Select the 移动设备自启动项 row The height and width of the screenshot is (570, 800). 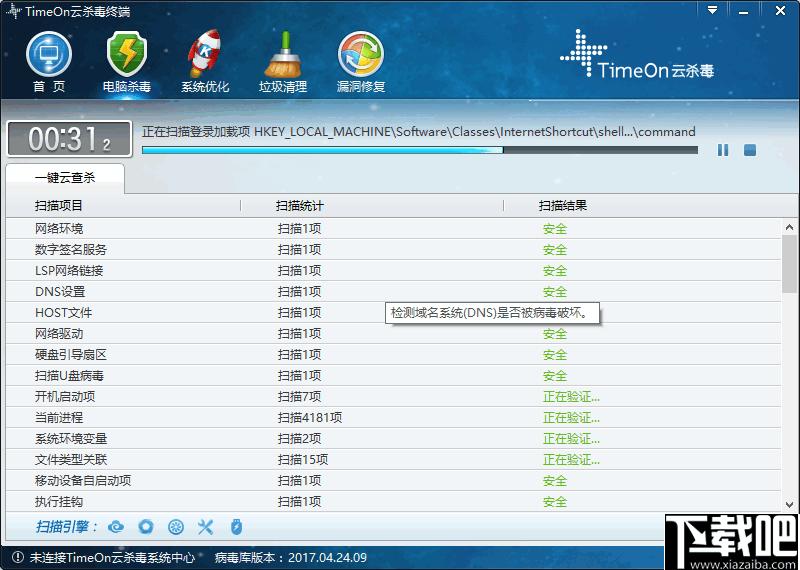coord(393,481)
